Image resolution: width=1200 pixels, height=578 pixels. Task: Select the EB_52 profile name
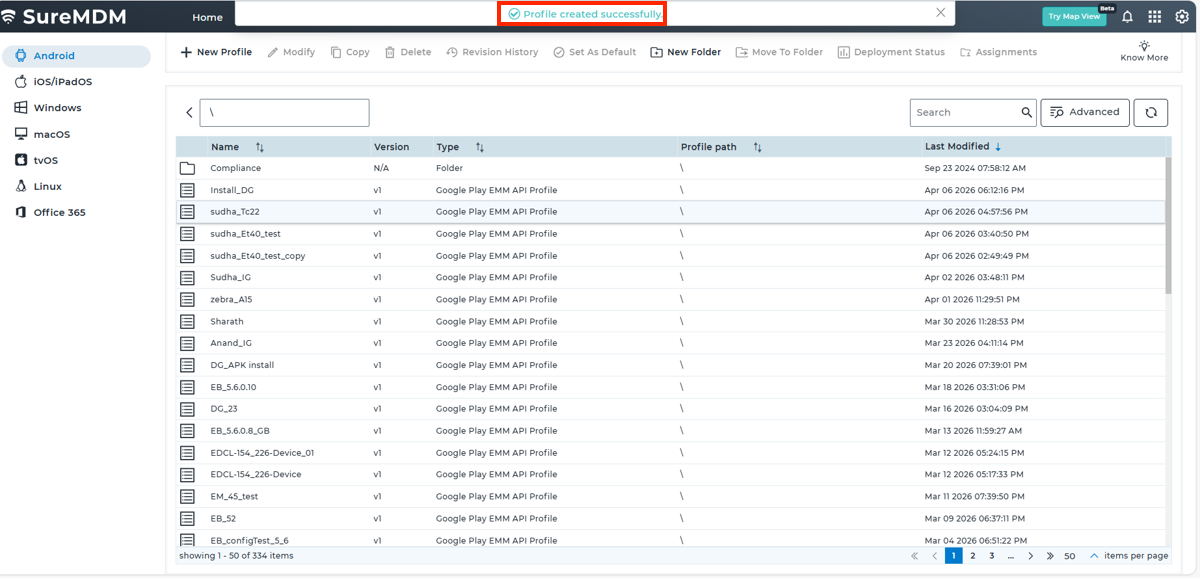(223, 518)
